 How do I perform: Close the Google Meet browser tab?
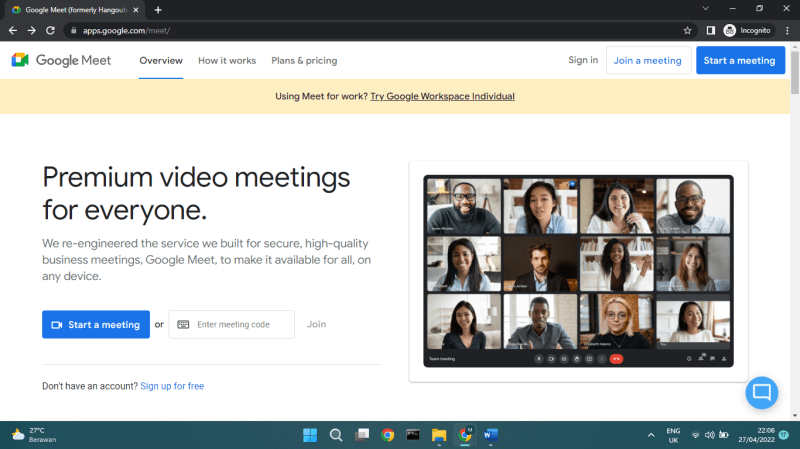(x=136, y=10)
